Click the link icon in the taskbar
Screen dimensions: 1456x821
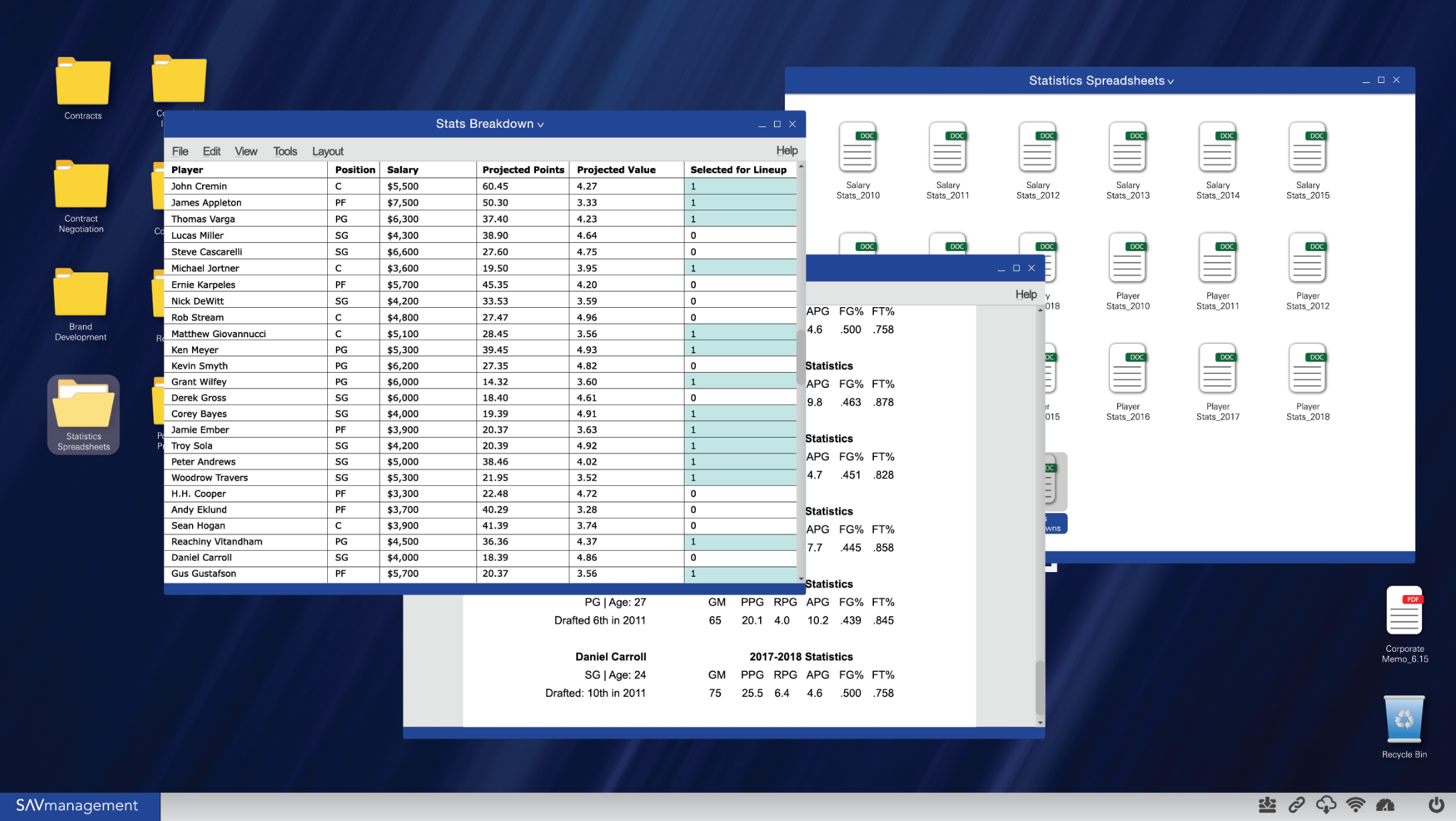pyautogui.click(x=1297, y=805)
